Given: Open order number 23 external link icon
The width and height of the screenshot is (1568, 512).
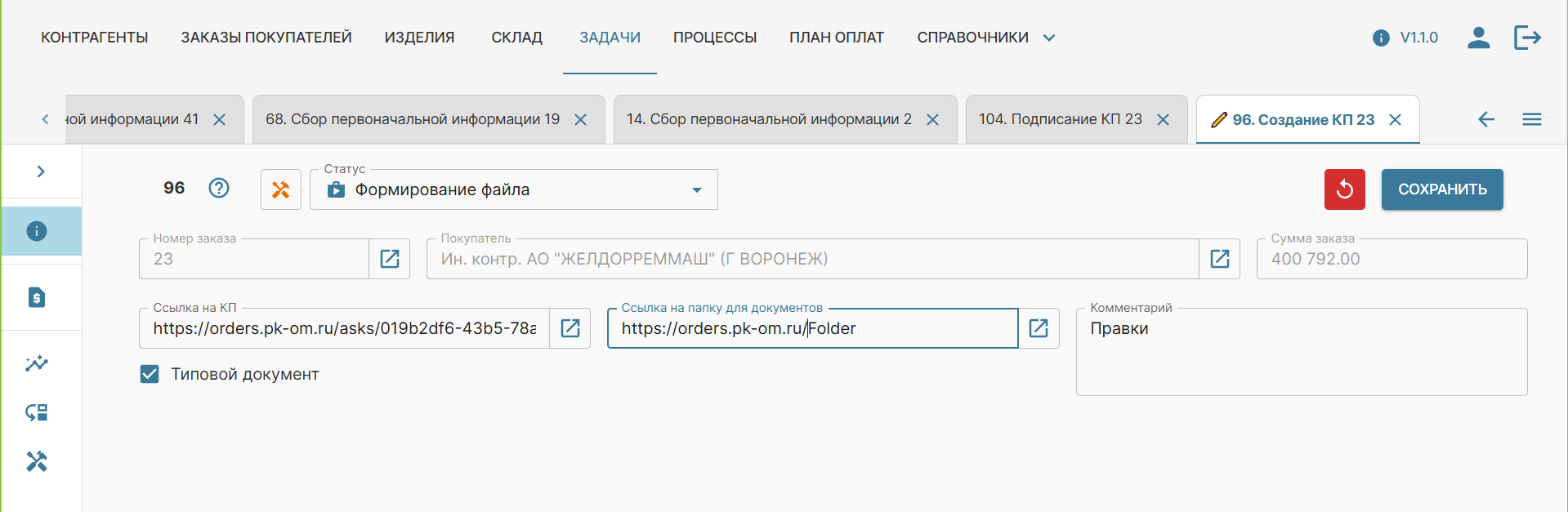Looking at the screenshot, I should click(390, 259).
